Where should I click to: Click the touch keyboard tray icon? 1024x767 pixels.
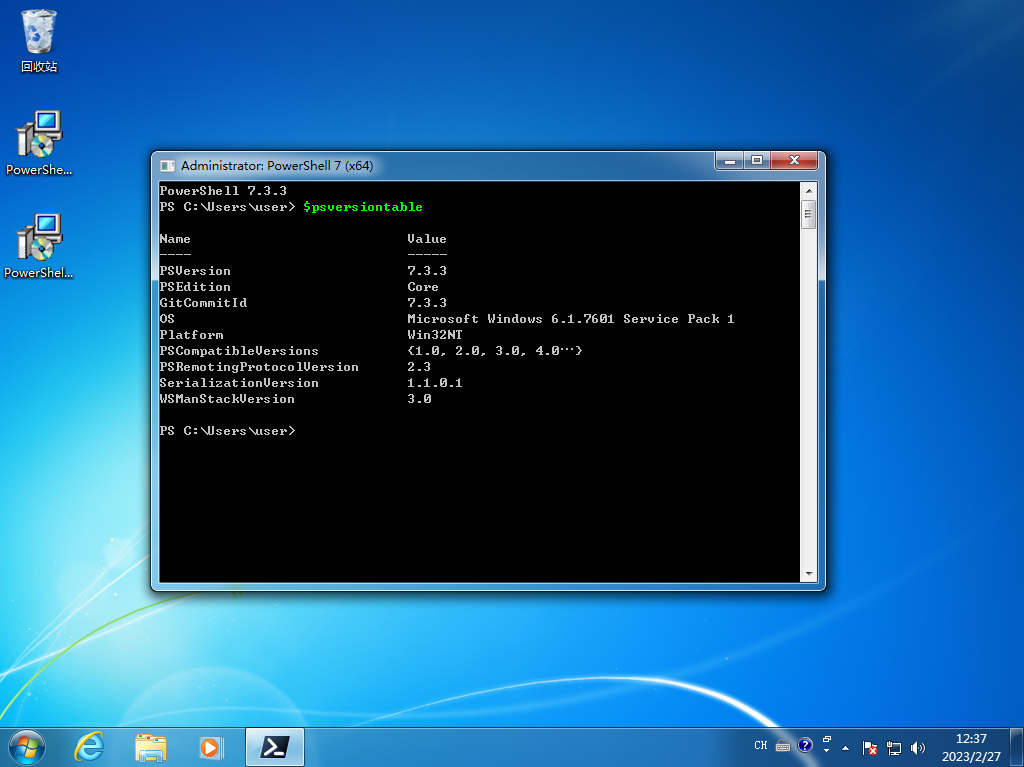coord(781,747)
